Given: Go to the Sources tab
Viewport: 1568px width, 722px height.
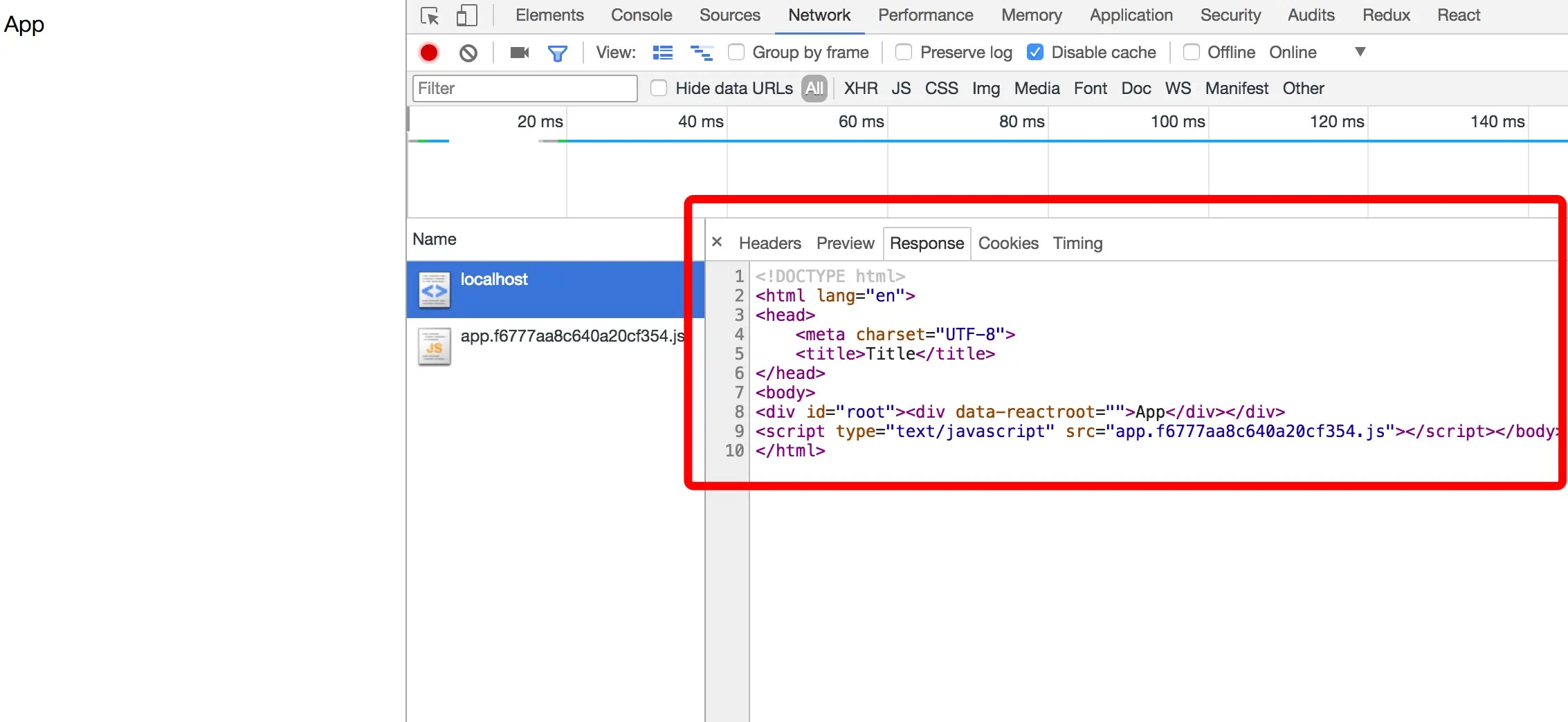Looking at the screenshot, I should (730, 15).
